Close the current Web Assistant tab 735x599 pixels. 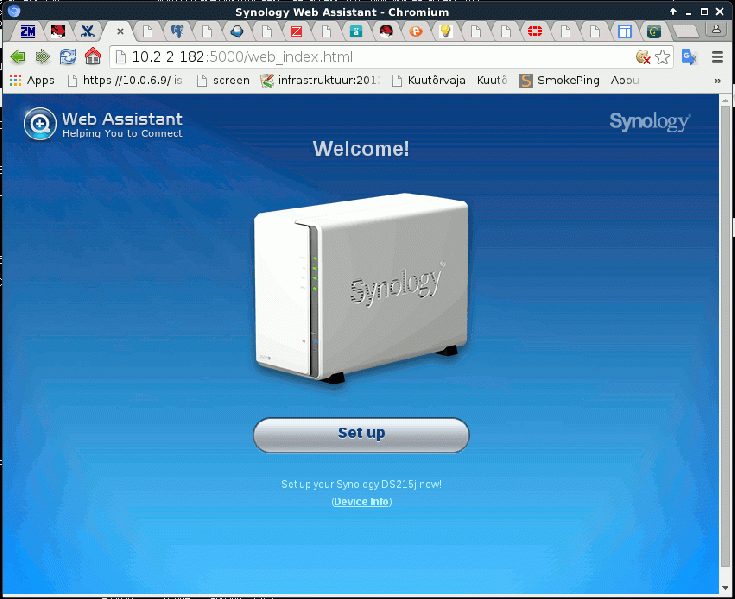click(120, 31)
